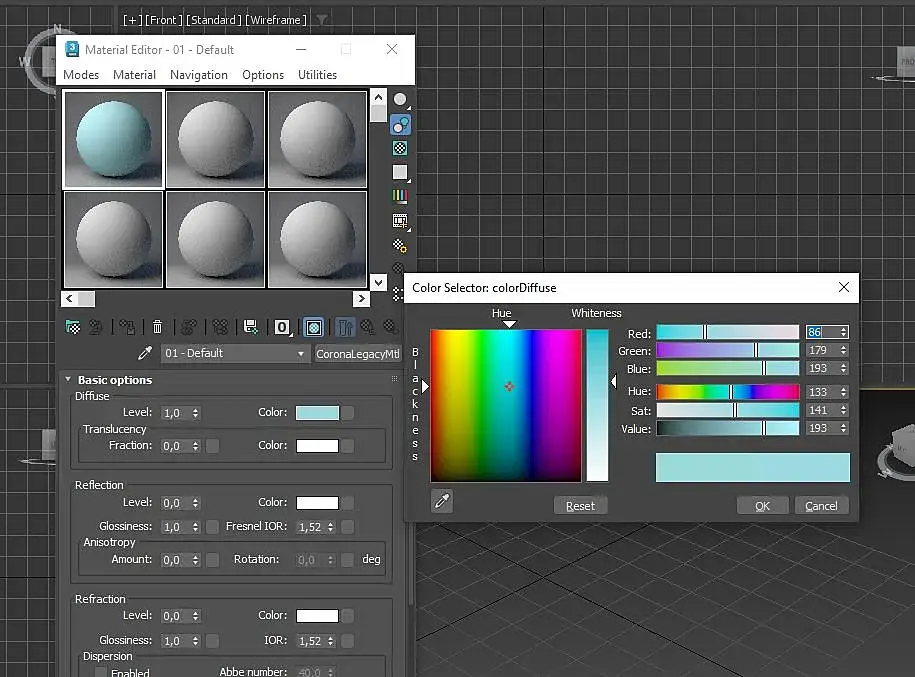The image size is (915, 677).
Task: Toggle checkered Background icon for sample slot
Action: 400,148
